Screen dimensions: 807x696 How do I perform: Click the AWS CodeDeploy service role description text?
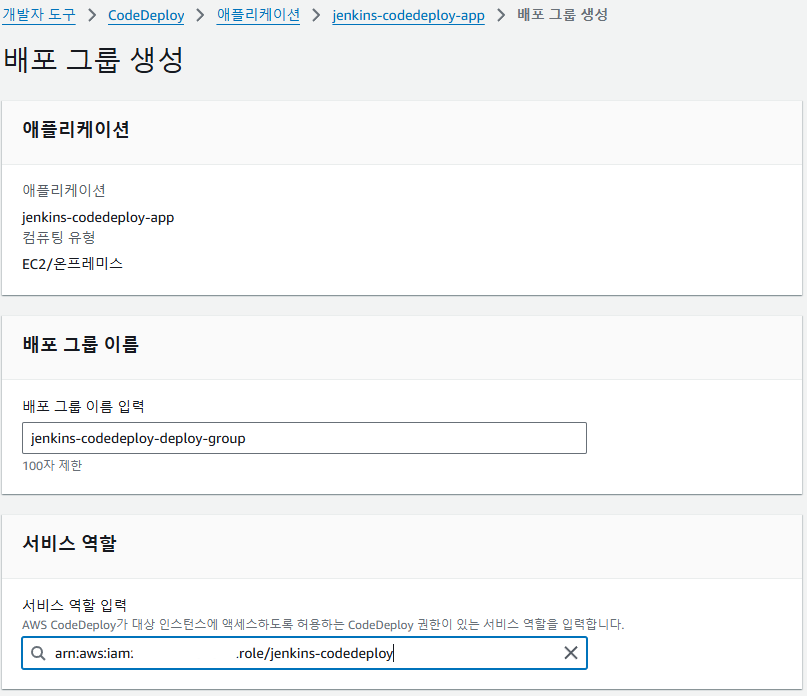pyautogui.click(x=323, y=624)
